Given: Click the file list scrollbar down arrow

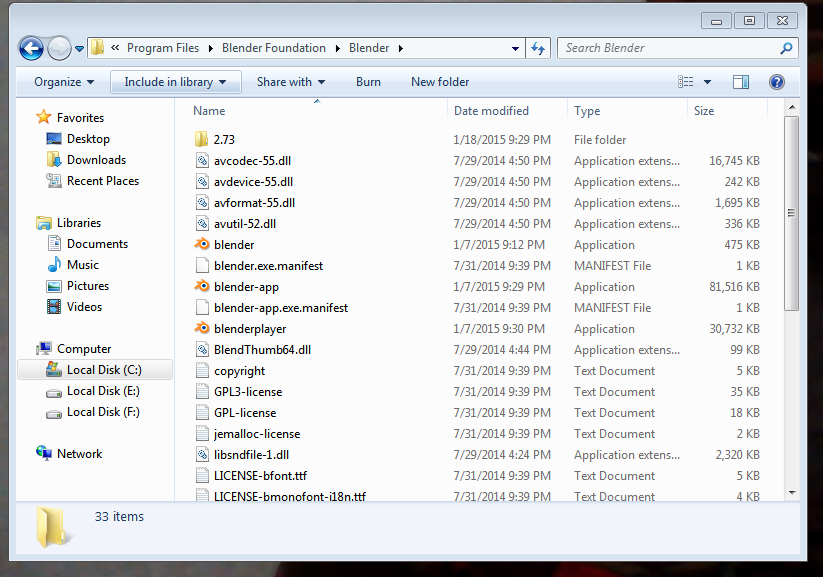Looking at the screenshot, I should (x=792, y=493).
